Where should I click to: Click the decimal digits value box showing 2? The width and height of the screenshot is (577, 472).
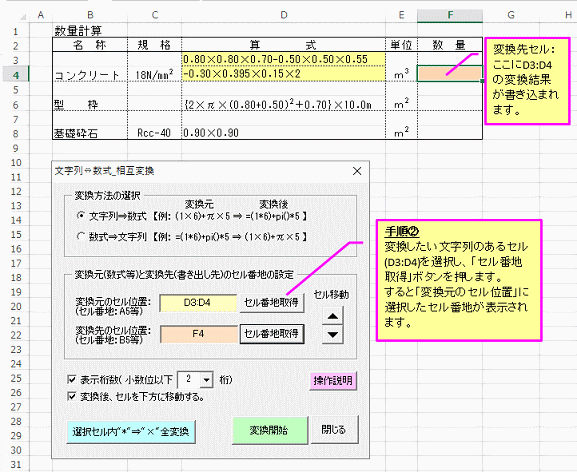(x=189, y=380)
